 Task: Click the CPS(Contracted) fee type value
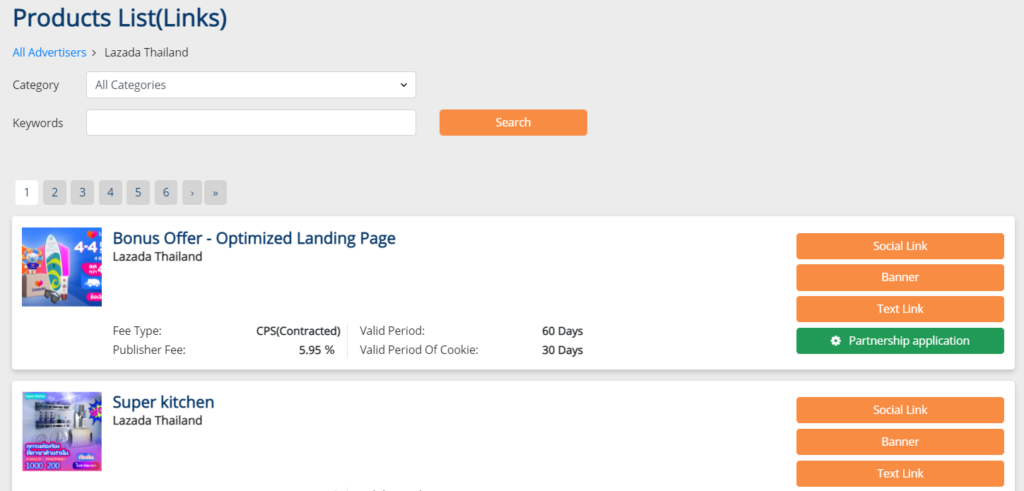[x=298, y=330]
